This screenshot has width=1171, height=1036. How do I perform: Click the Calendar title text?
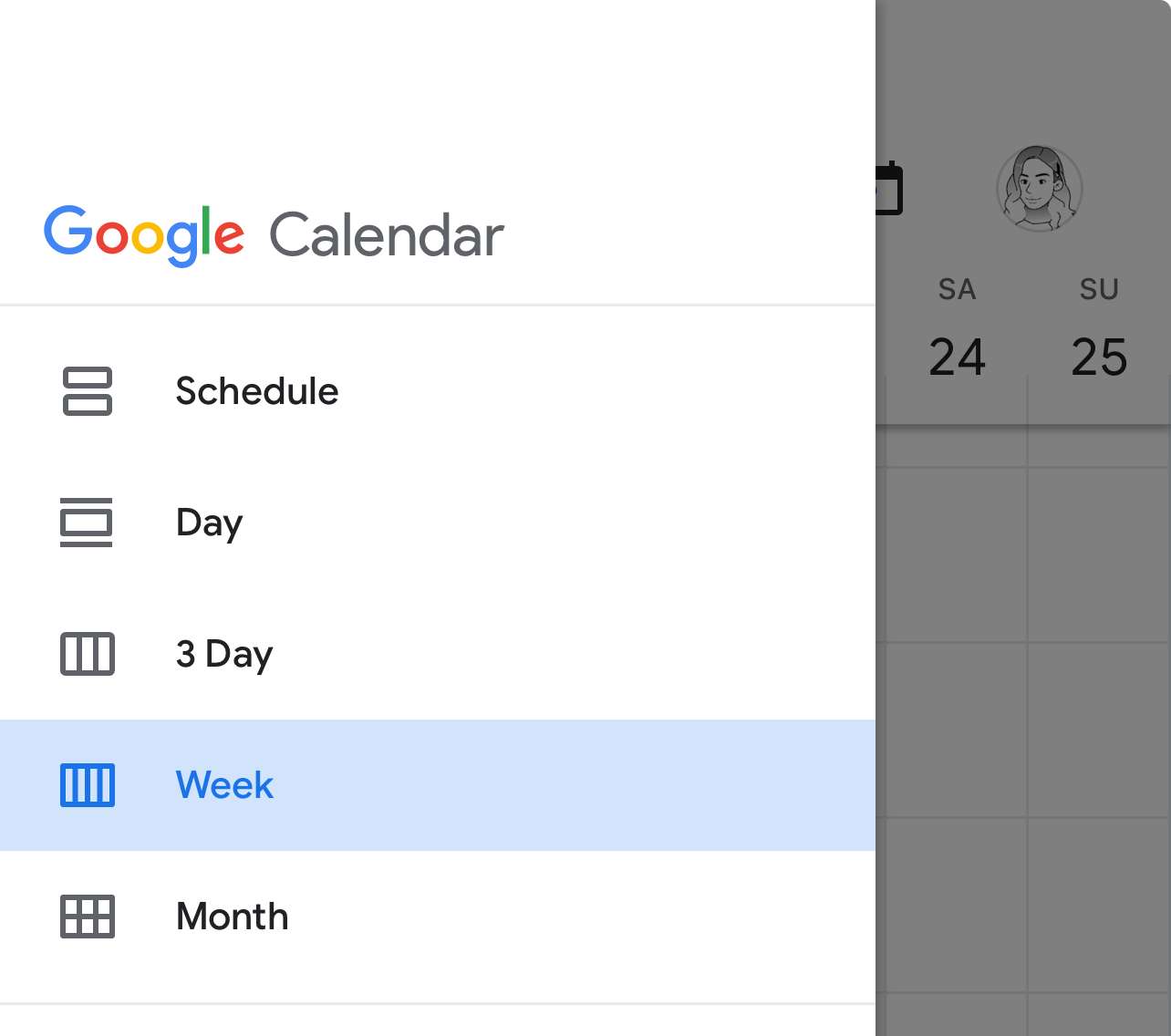pos(387,235)
